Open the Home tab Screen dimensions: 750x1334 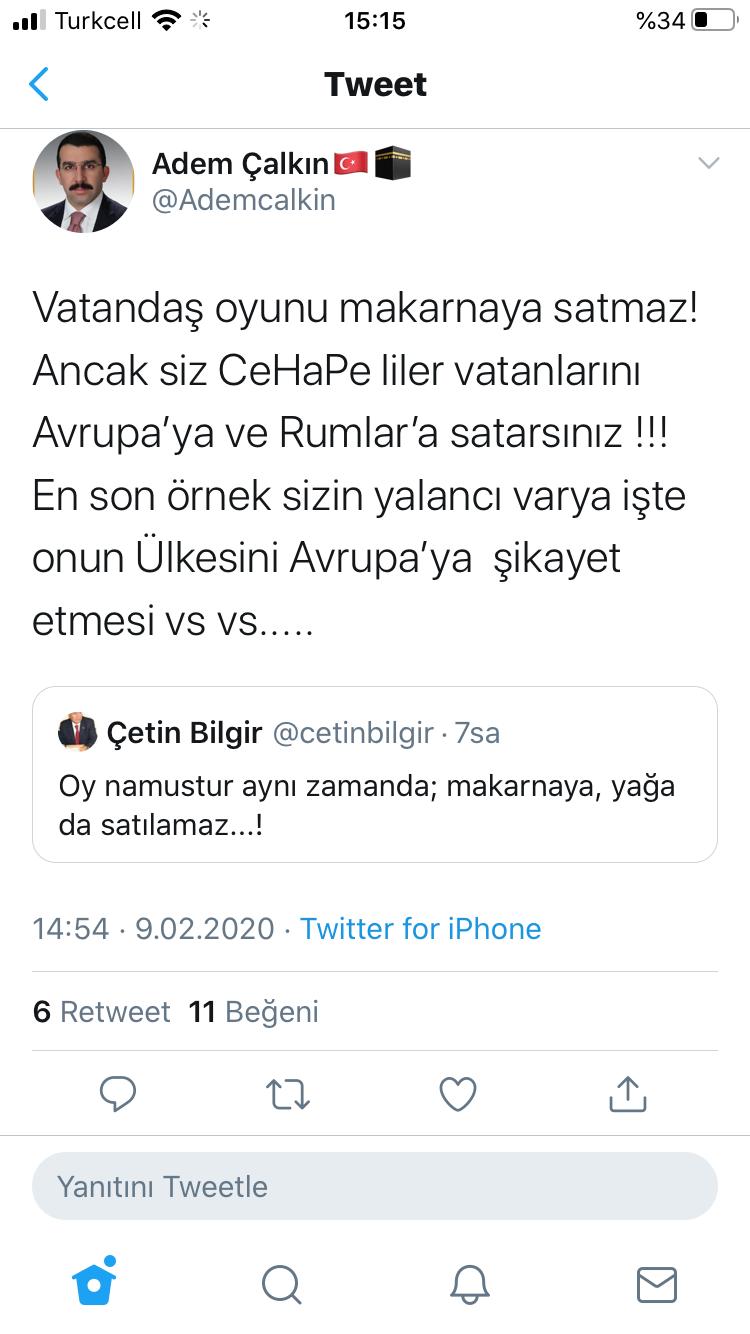(x=95, y=1282)
